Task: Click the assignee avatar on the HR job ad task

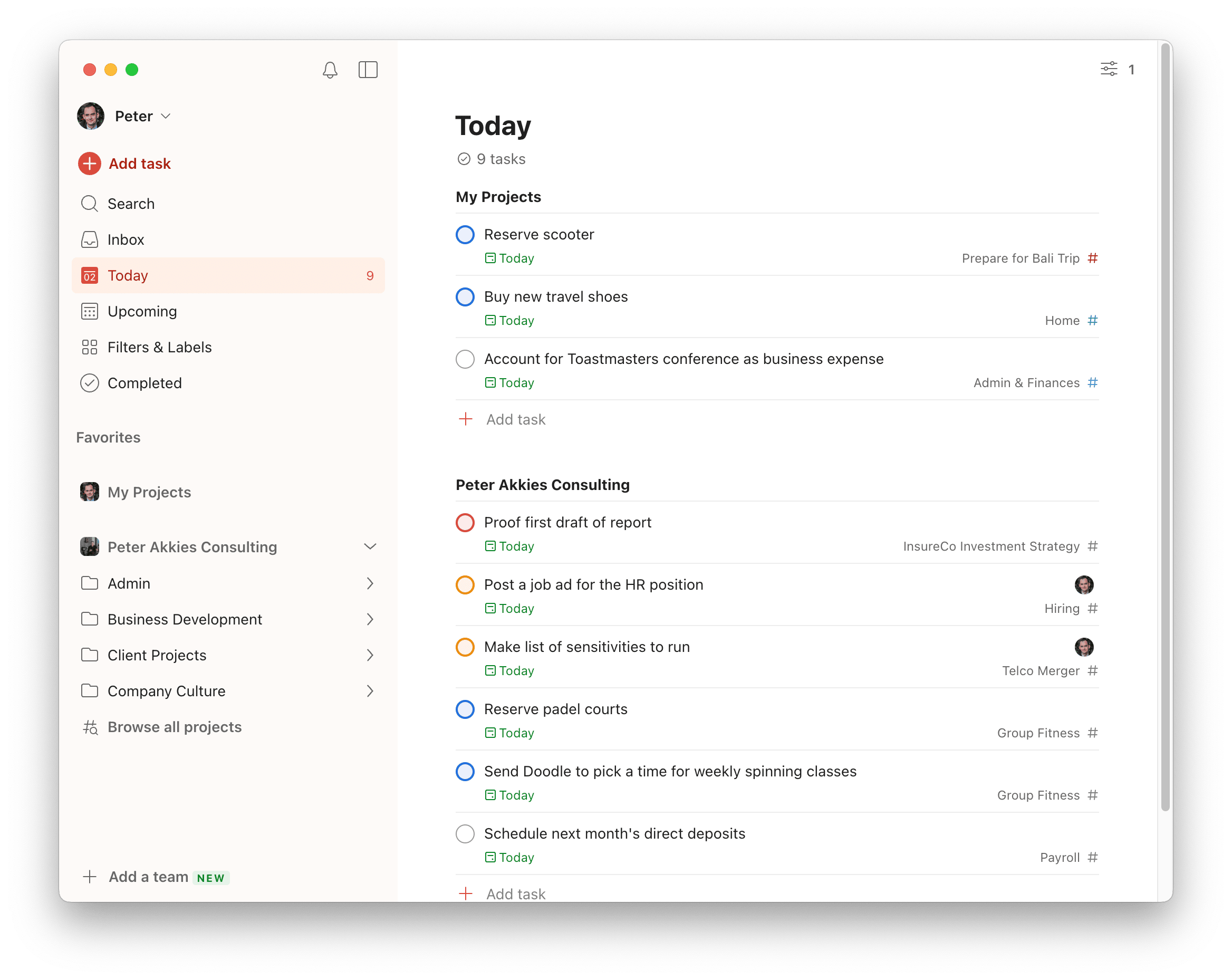Action: pyautogui.click(x=1084, y=584)
